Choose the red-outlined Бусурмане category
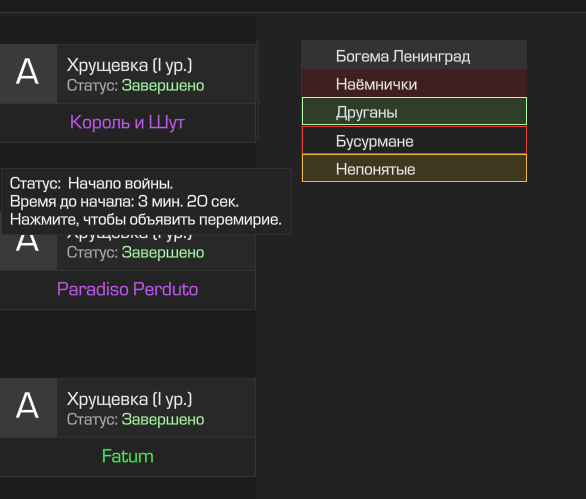This screenshot has width=586, height=499. click(x=414, y=140)
